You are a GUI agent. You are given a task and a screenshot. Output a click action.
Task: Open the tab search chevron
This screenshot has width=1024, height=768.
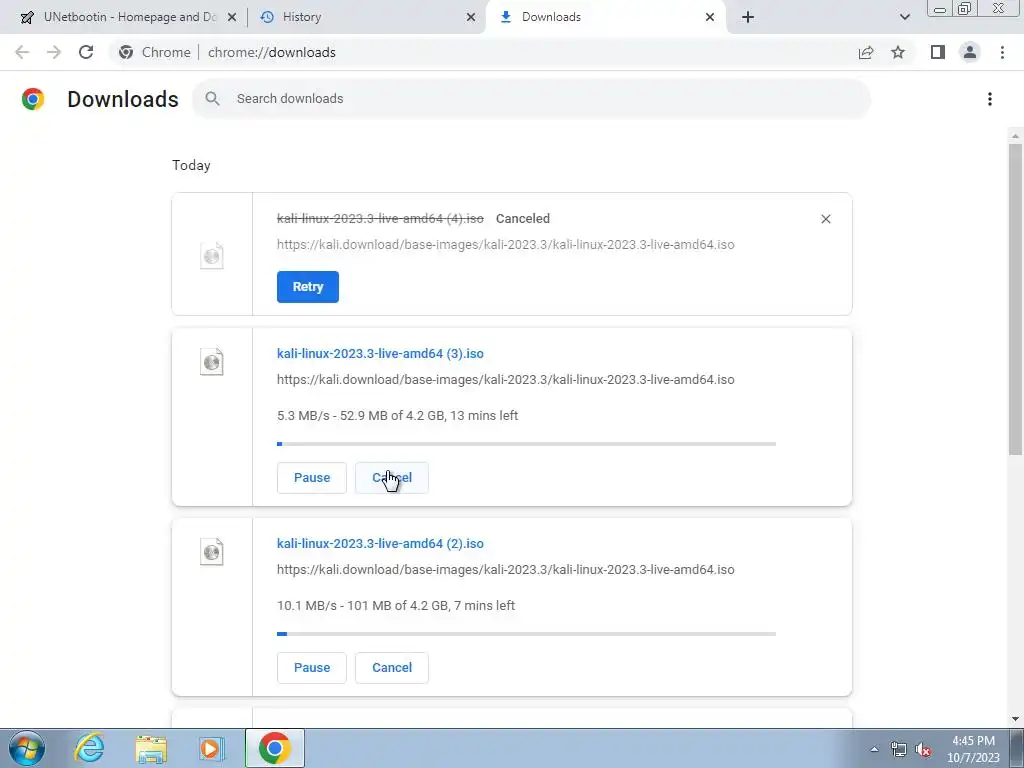coord(904,17)
